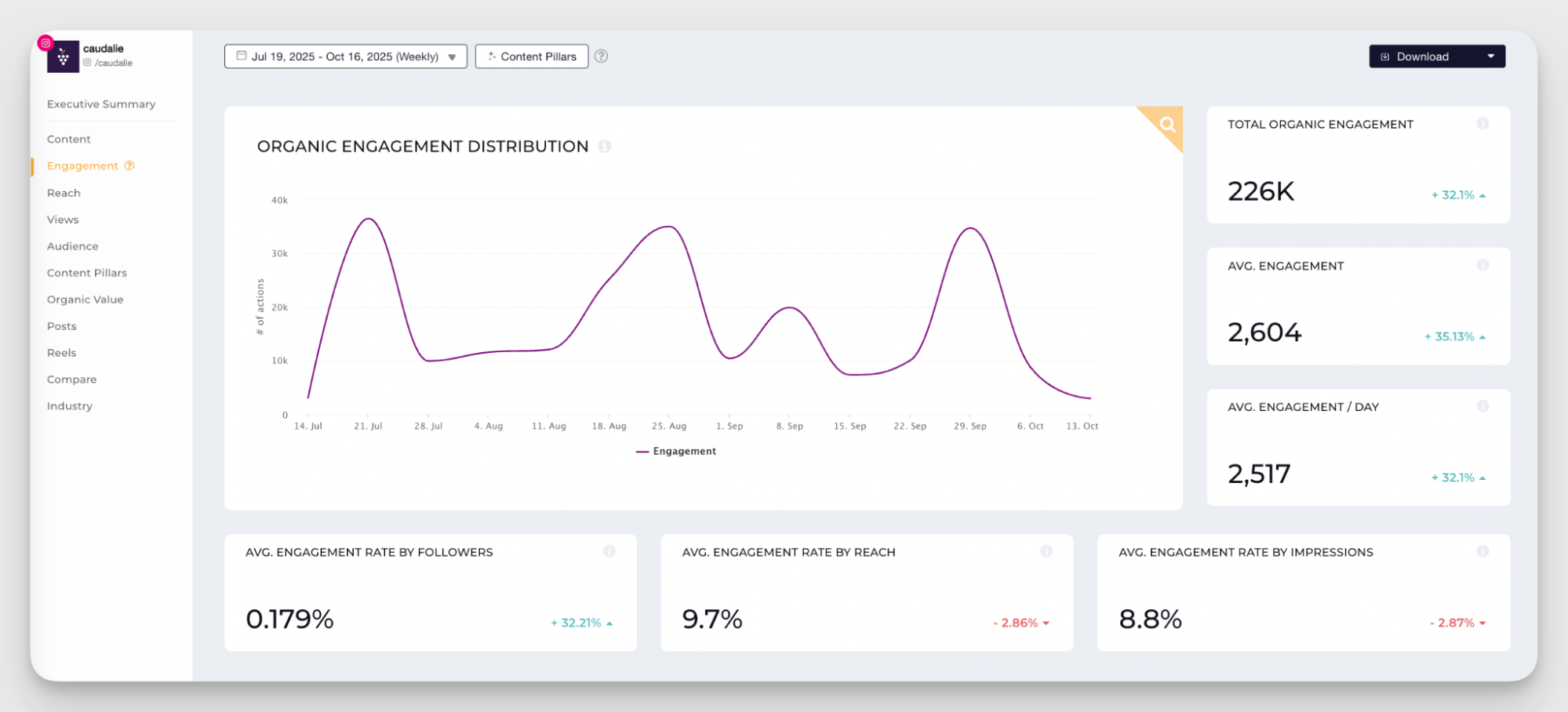Click the info icon on the Total Organic Engagement card
Screen dimensions: 1568x712
1483,123
